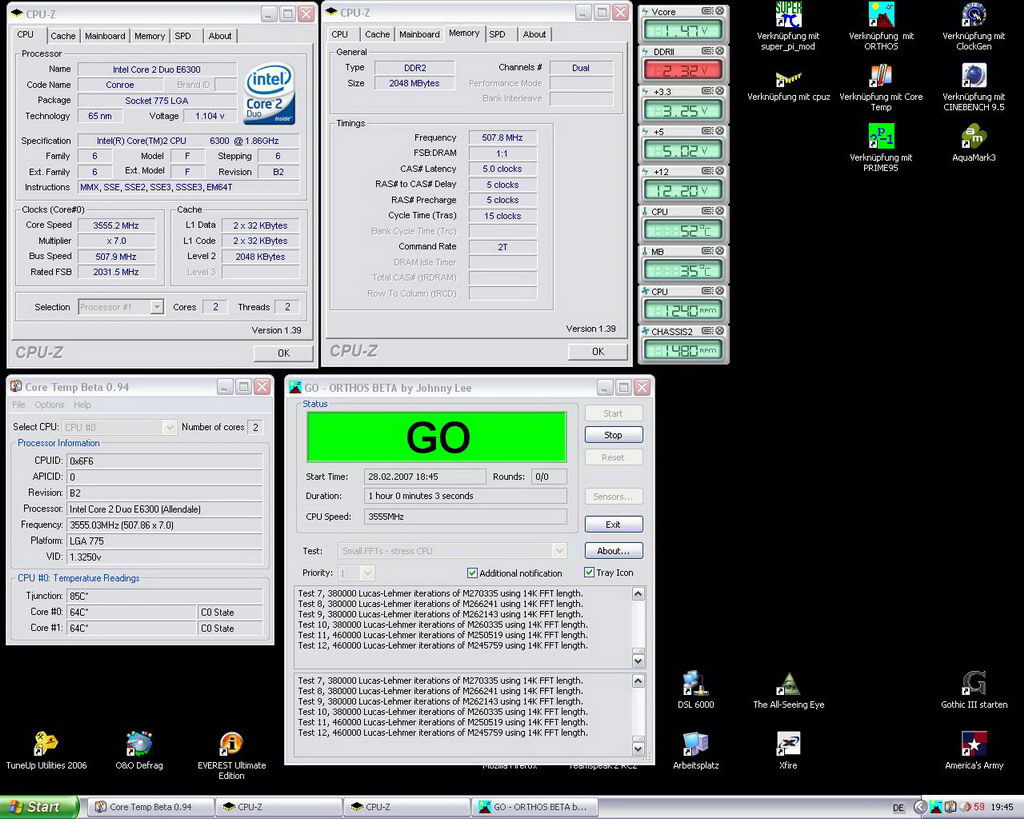Open the Priority dropdown in ORTHOS
Viewport: 1024px width, 819px height.
(x=368, y=573)
